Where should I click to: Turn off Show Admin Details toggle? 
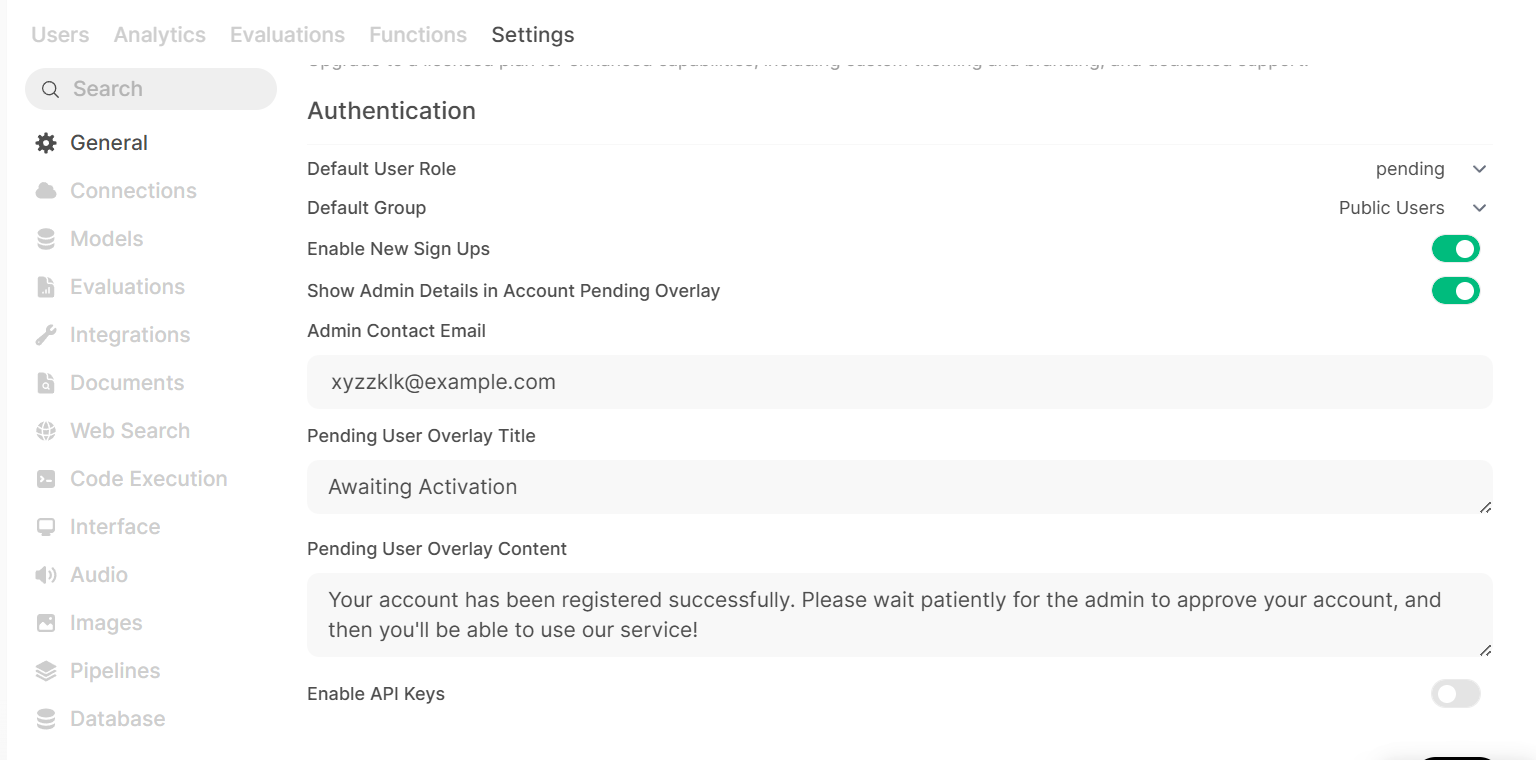coord(1456,291)
